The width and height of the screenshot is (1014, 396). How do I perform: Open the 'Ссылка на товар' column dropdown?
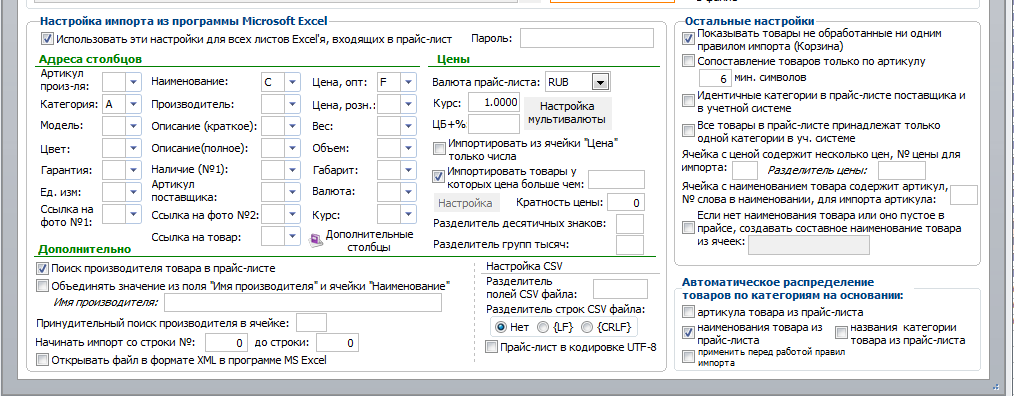coord(292,237)
